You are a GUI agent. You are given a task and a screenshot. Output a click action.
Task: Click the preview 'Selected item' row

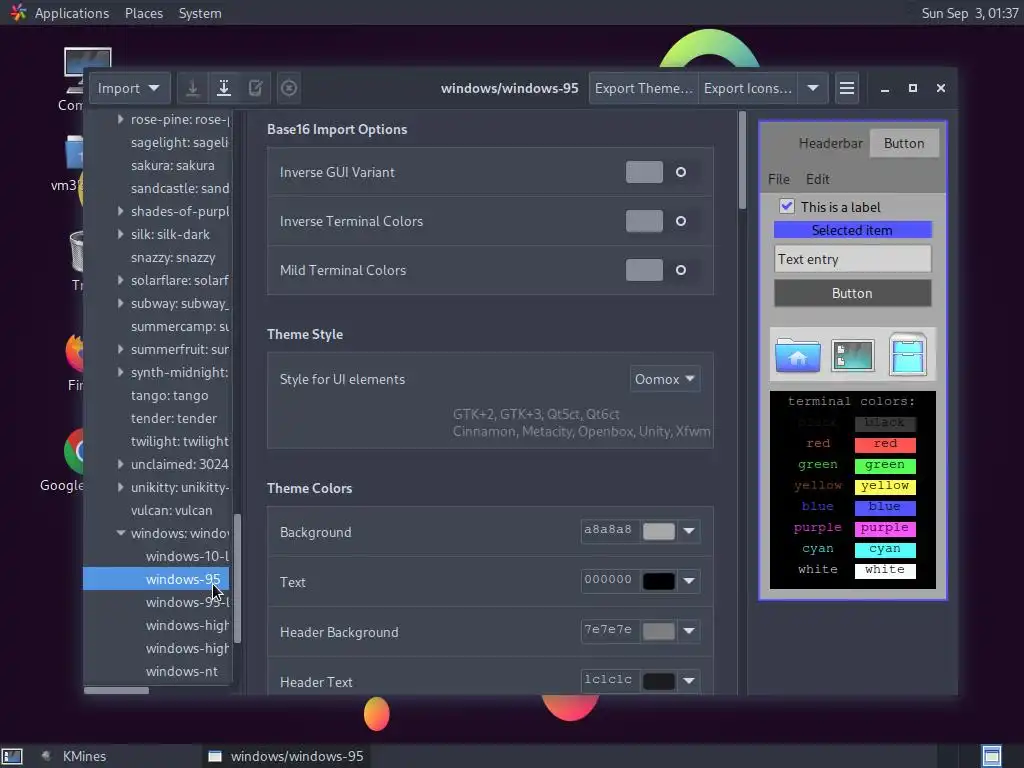tap(852, 230)
